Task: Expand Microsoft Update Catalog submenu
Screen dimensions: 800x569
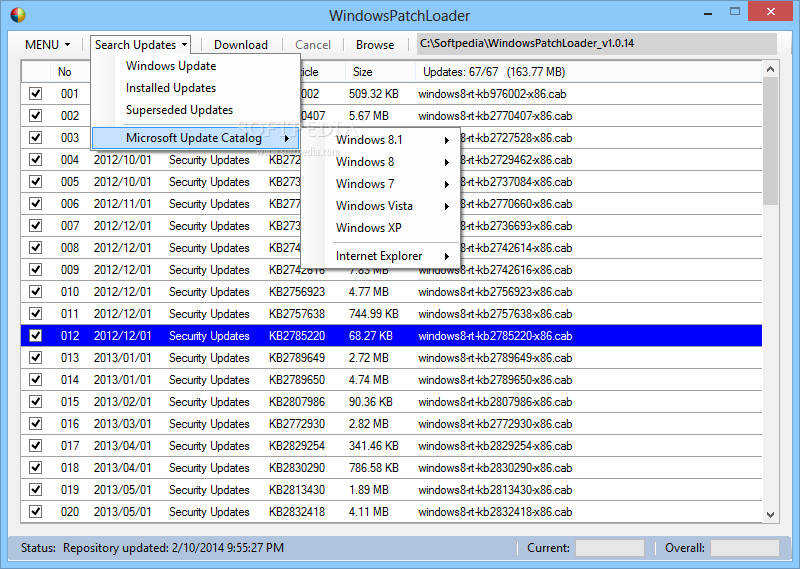Action: pyautogui.click(x=195, y=138)
